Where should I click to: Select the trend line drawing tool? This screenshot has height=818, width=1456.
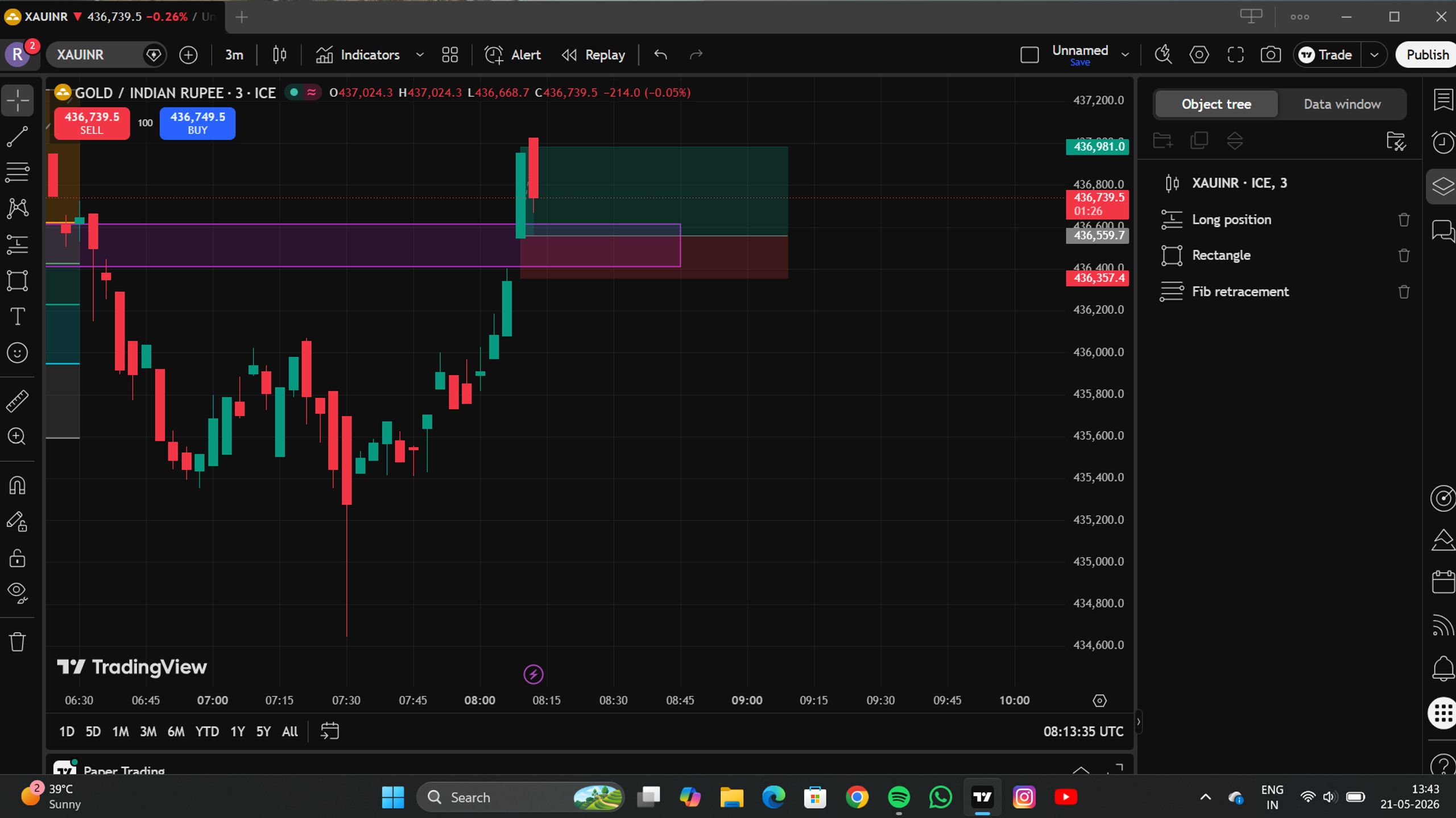coord(18,136)
